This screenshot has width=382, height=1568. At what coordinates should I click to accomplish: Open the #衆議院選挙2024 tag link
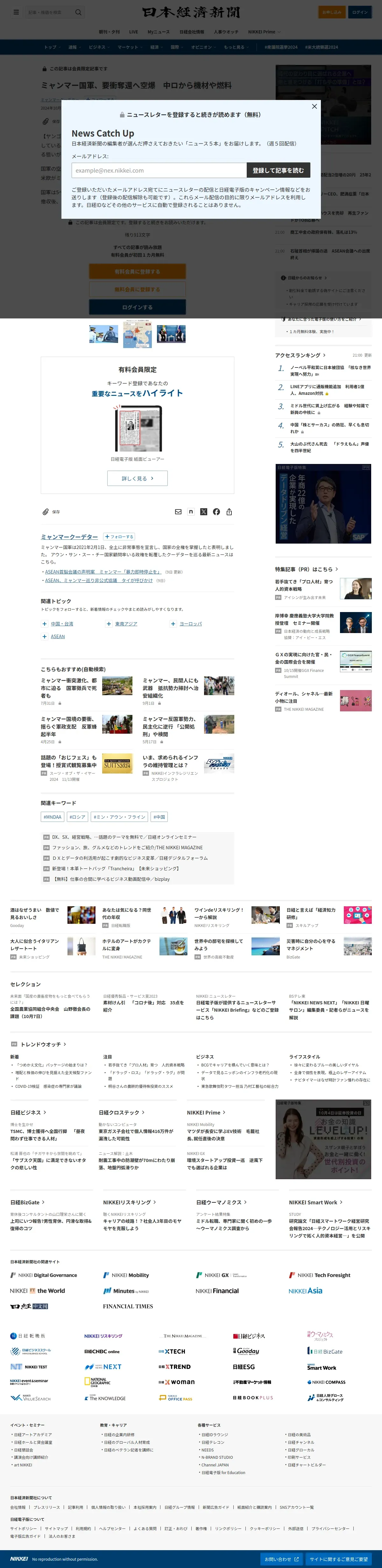[x=281, y=47]
